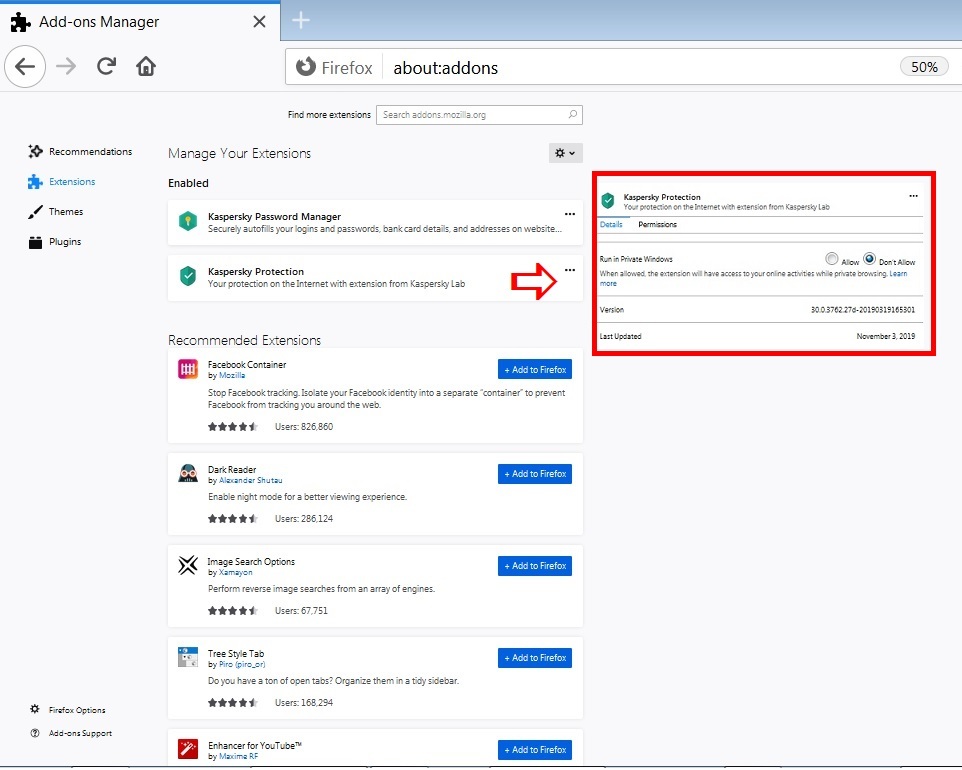
Task: Add Dark Reader to Firefox
Action: [535, 474]
